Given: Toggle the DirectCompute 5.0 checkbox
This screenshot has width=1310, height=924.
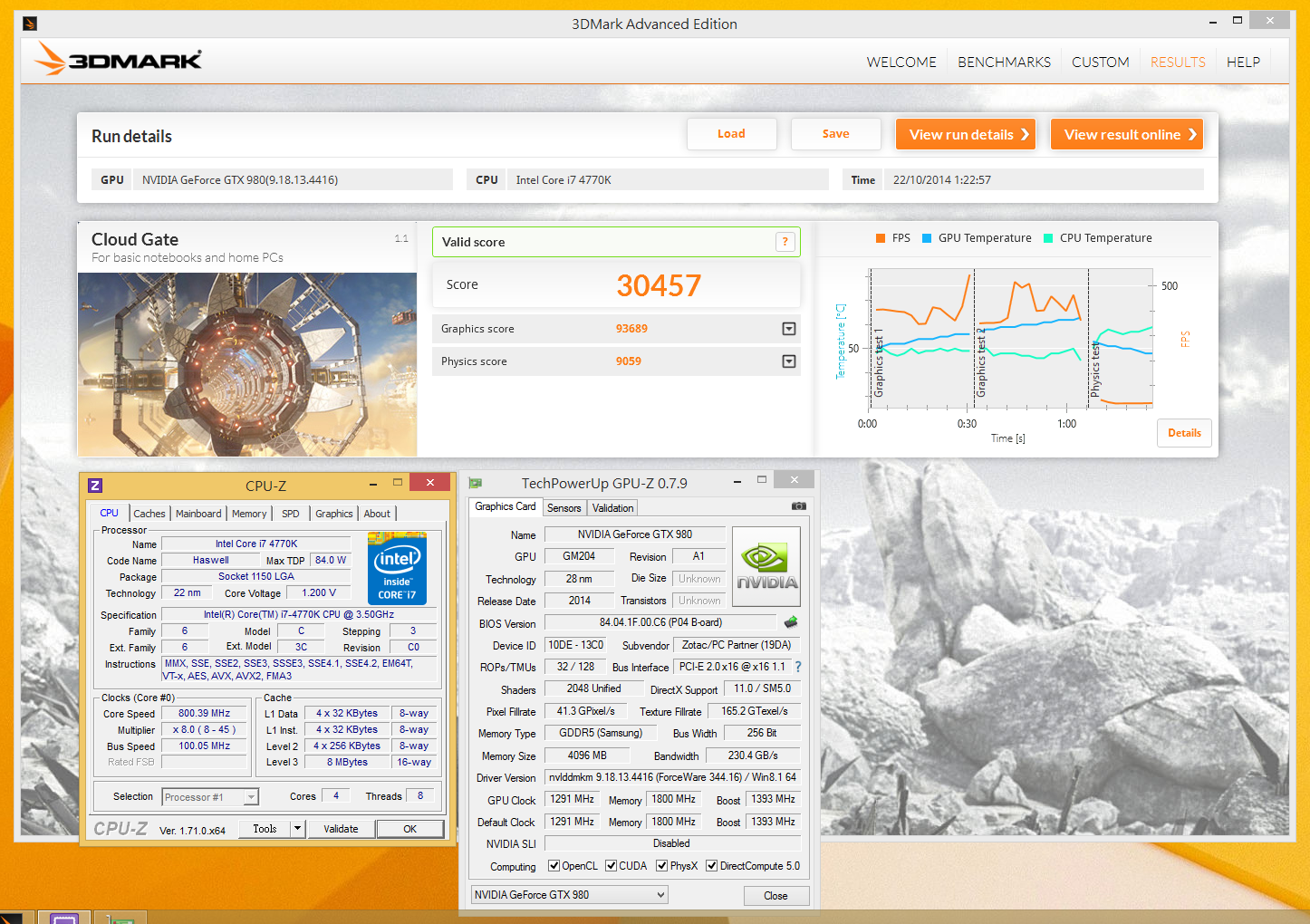Looking at the screenshot, I should pos(711,866).
